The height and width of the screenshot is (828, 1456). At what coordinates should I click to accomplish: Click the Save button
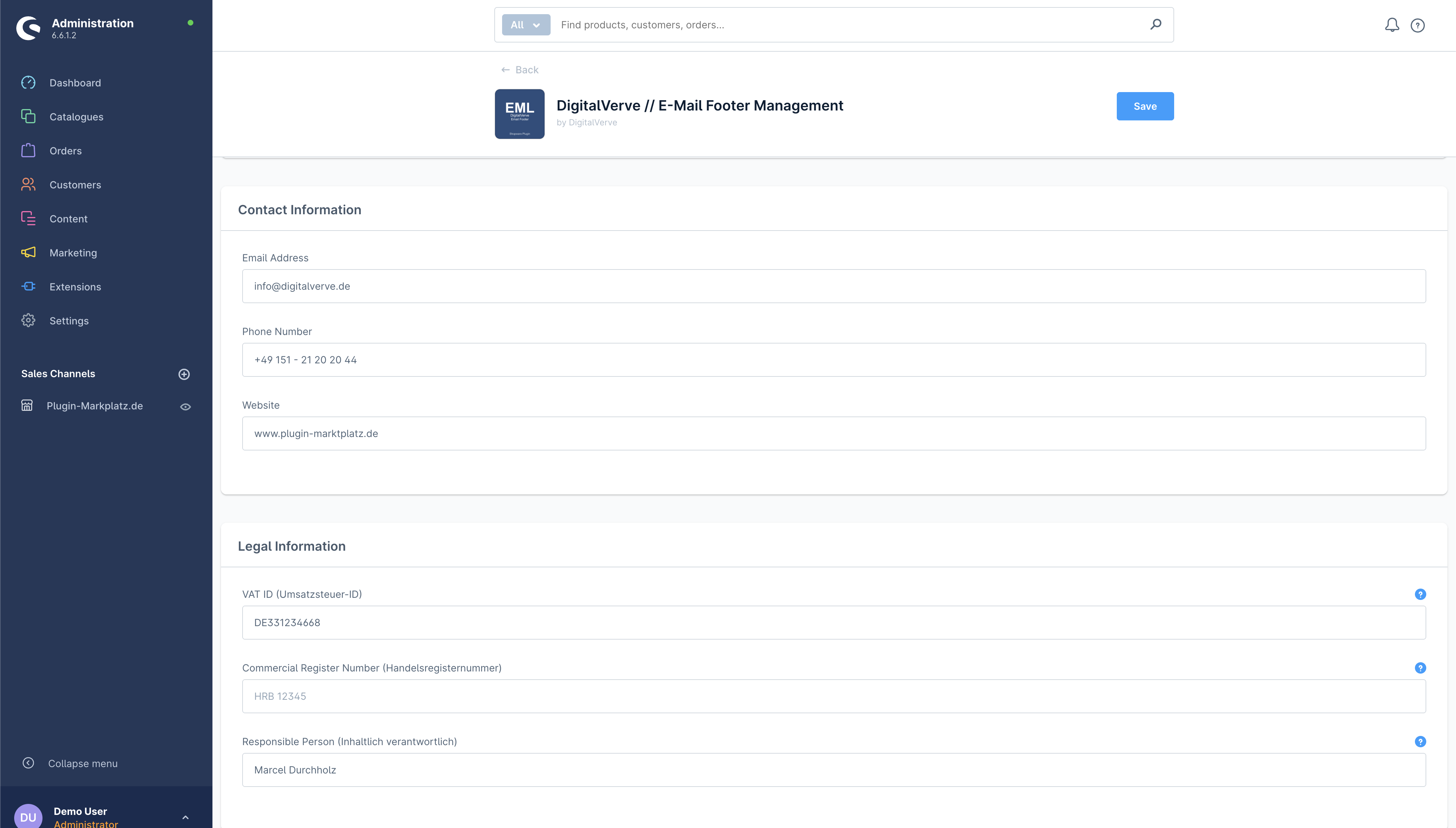click(x=1144, y=106)
